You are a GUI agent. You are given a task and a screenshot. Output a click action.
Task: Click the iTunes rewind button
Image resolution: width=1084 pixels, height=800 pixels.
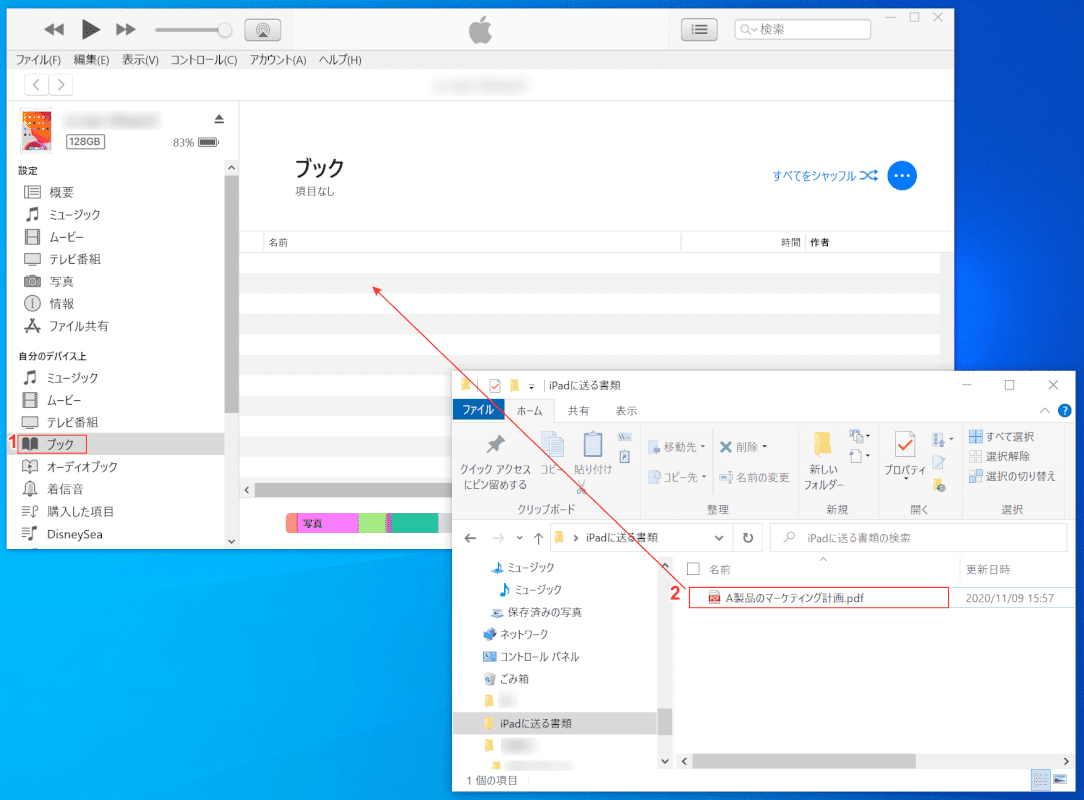pyautogui.click(x=53, y=29)
